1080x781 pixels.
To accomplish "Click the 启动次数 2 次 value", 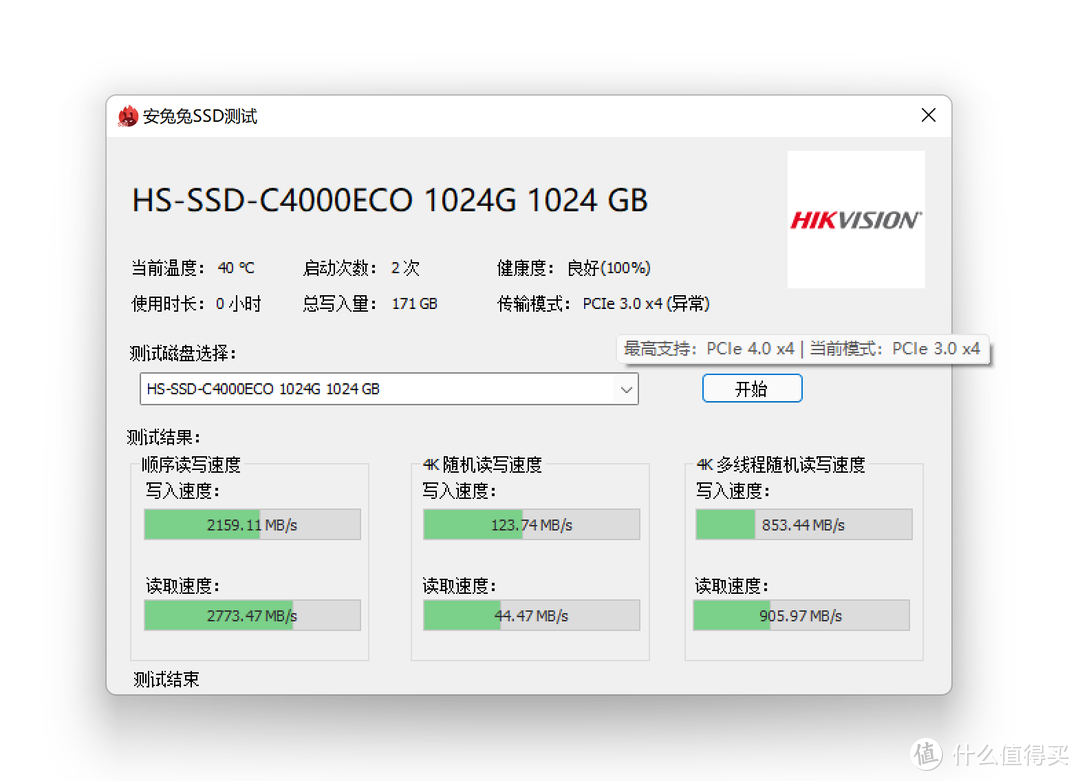I will click(405, 268).
